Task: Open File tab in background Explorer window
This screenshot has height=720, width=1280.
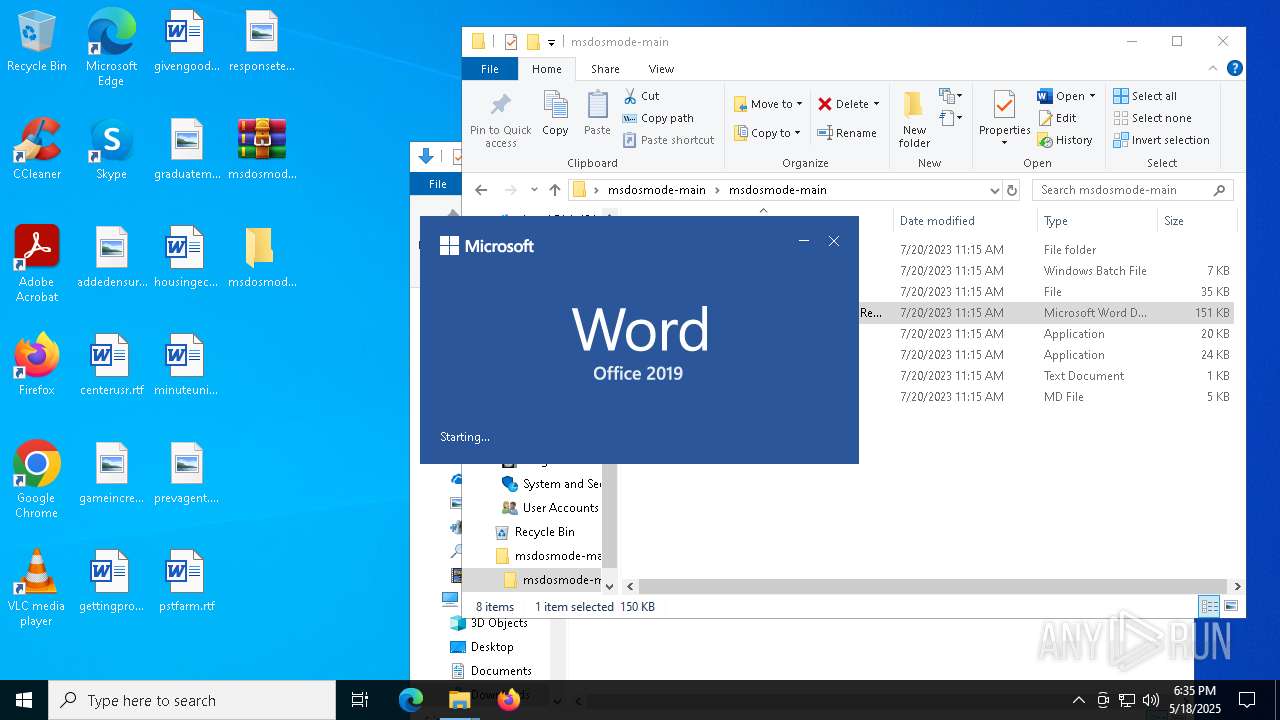Action: click(x=437, y=184)
